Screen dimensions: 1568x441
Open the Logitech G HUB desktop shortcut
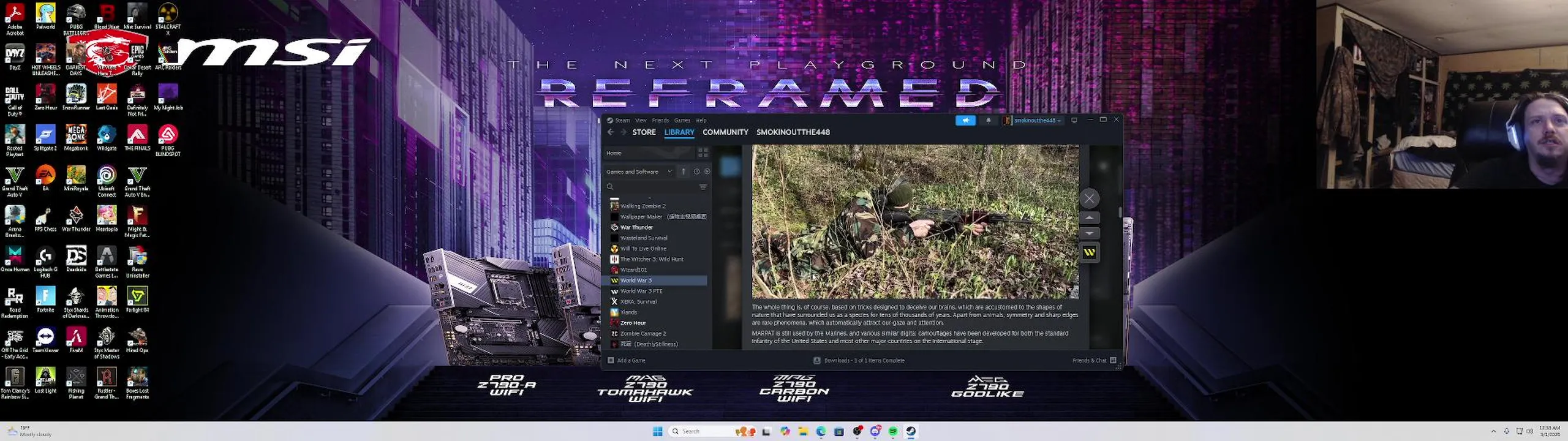[45, 262]
